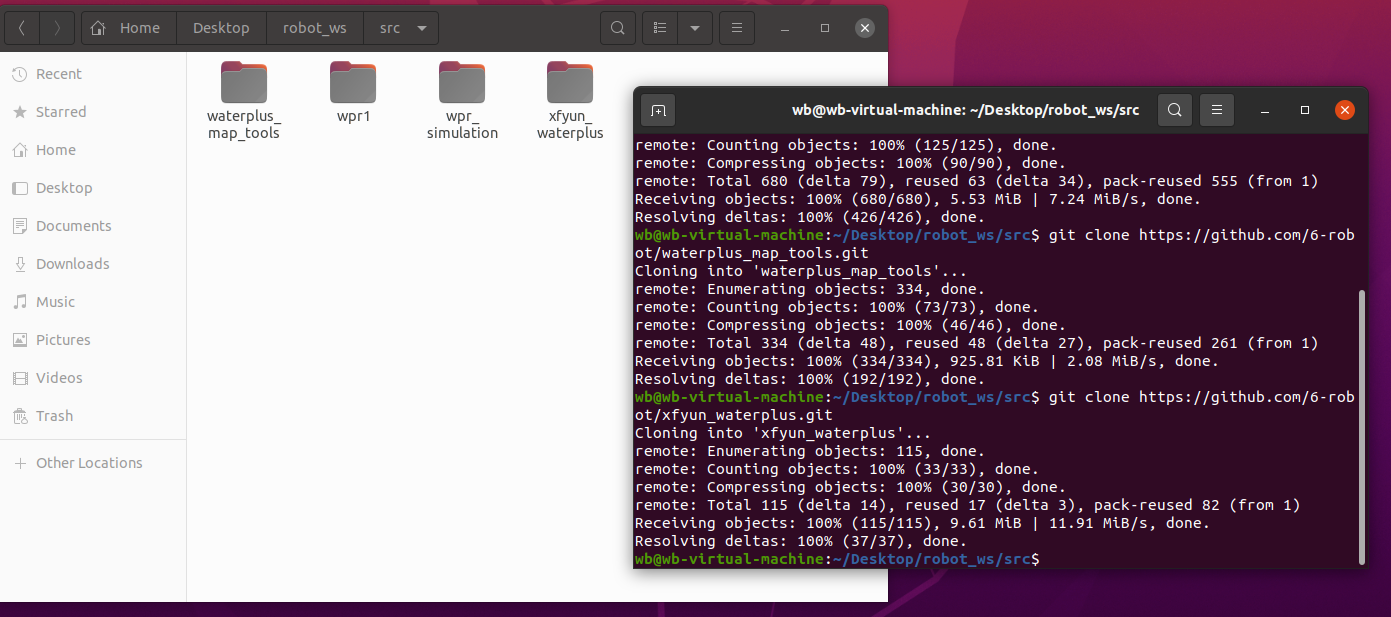Select the waterplus_map_tools folder icon
This screenshot has width=1391, height=617.
pyautogui.click(x=244, y=83)
